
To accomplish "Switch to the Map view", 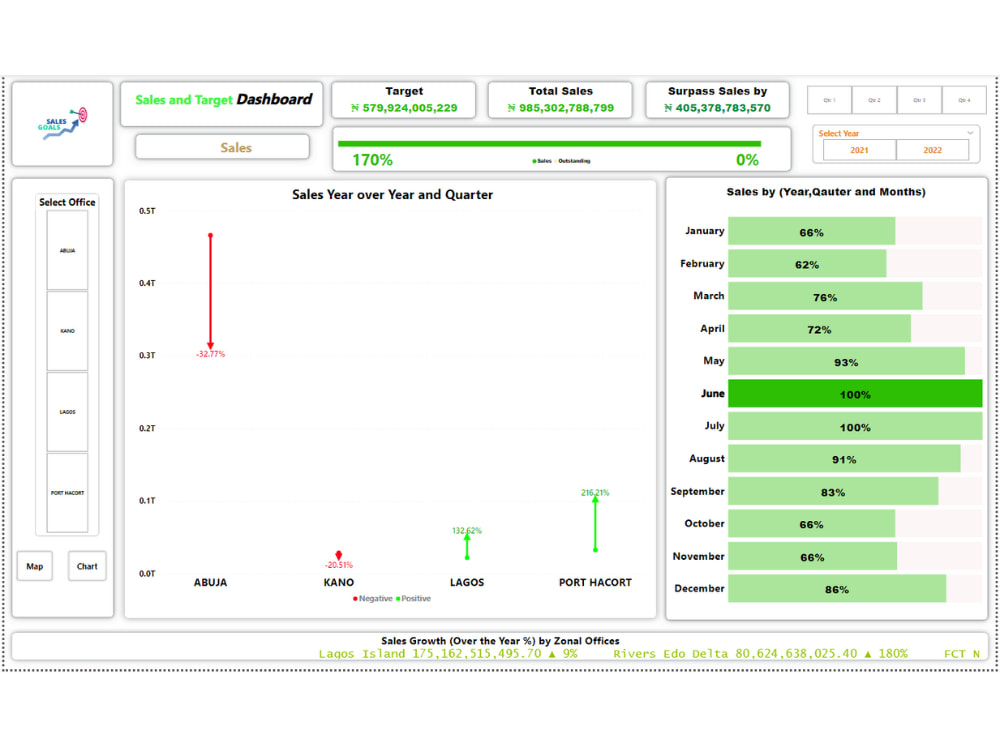I will click(x=35, y=566).
